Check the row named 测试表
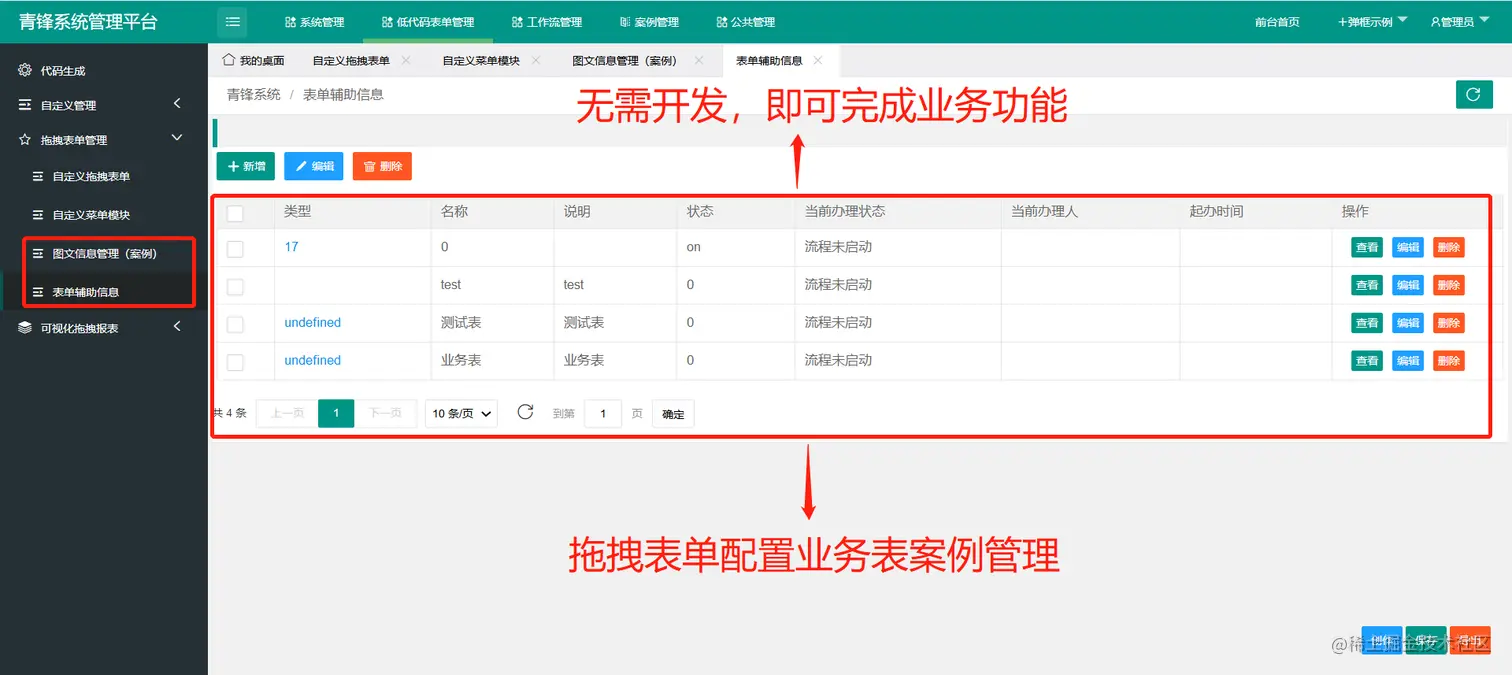 point(235,324)
